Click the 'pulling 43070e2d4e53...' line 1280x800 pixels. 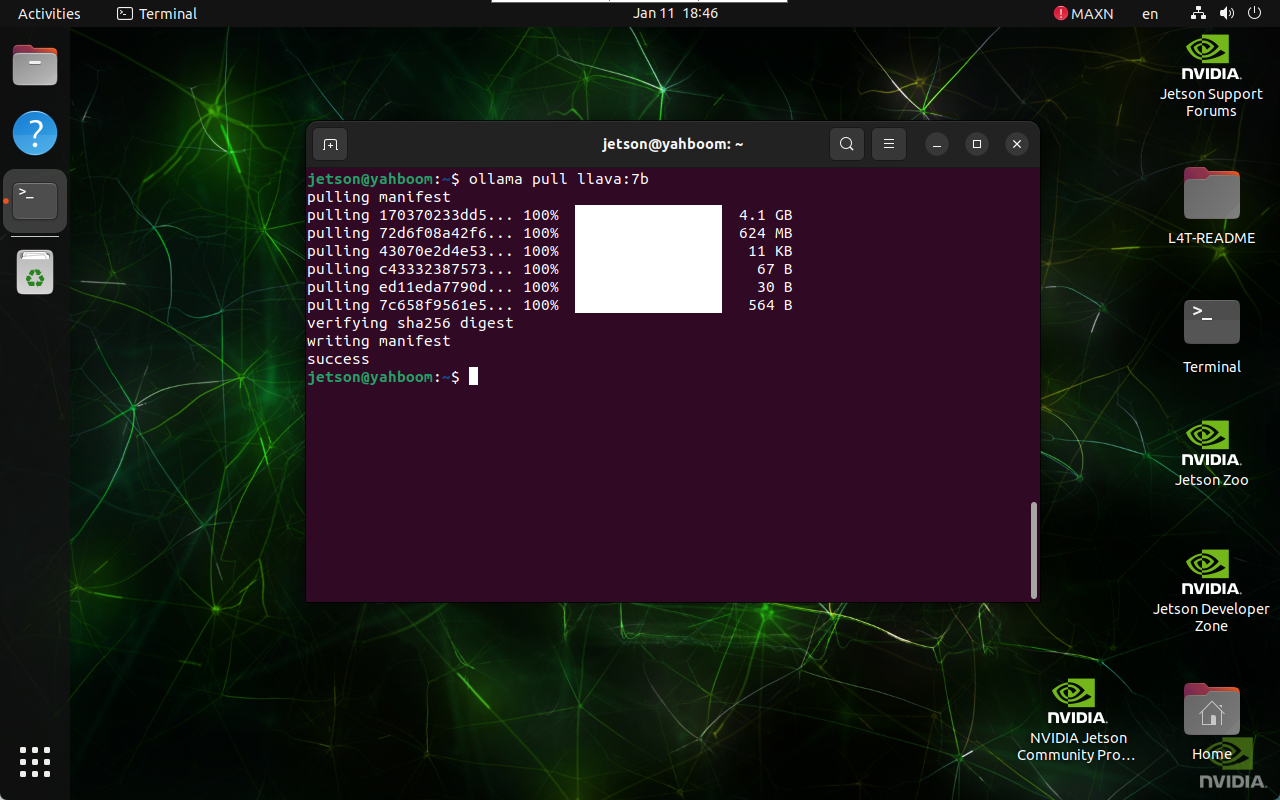[x=549, y=251]
